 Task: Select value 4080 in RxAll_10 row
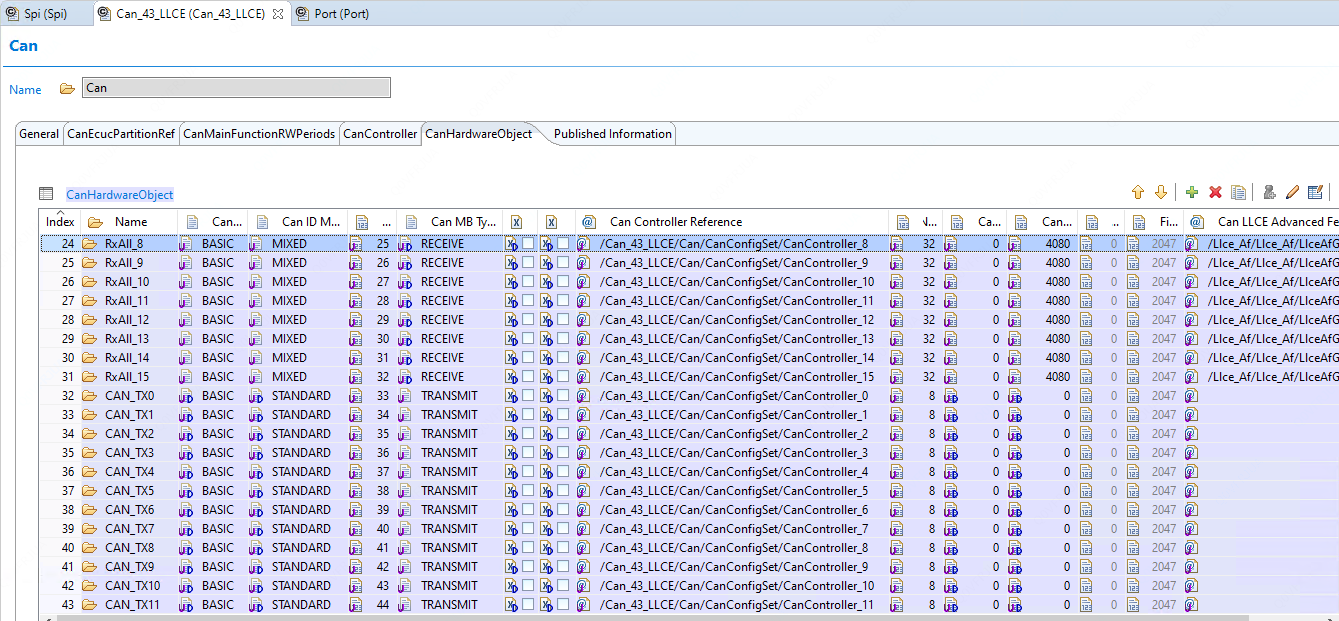1057,282
